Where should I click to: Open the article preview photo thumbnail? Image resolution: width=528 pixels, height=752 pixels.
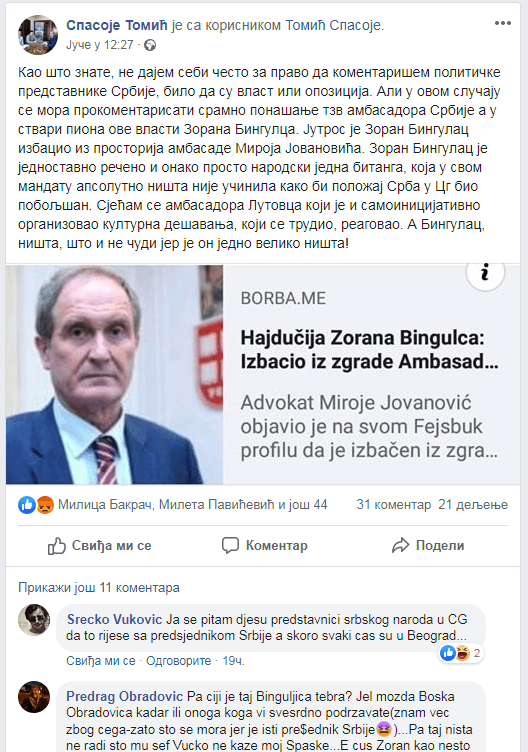(x=115, y=374)
